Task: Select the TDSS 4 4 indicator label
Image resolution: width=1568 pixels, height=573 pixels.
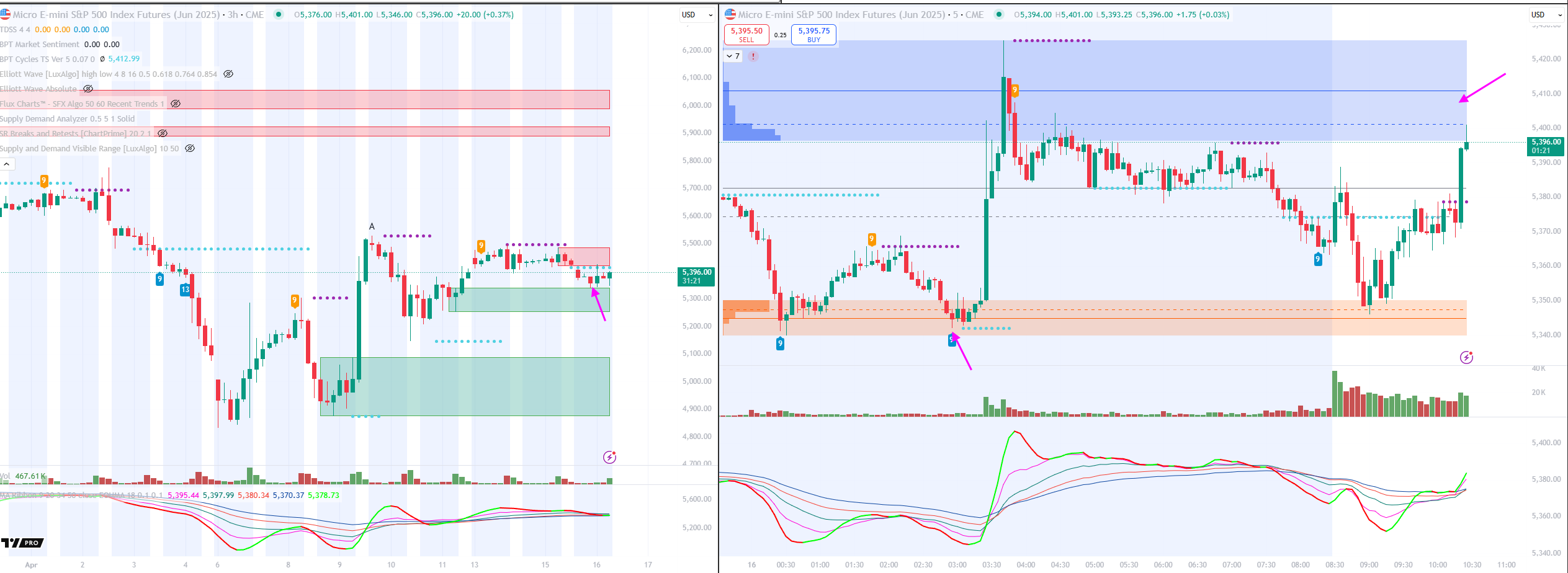Action: click(15, 29)
